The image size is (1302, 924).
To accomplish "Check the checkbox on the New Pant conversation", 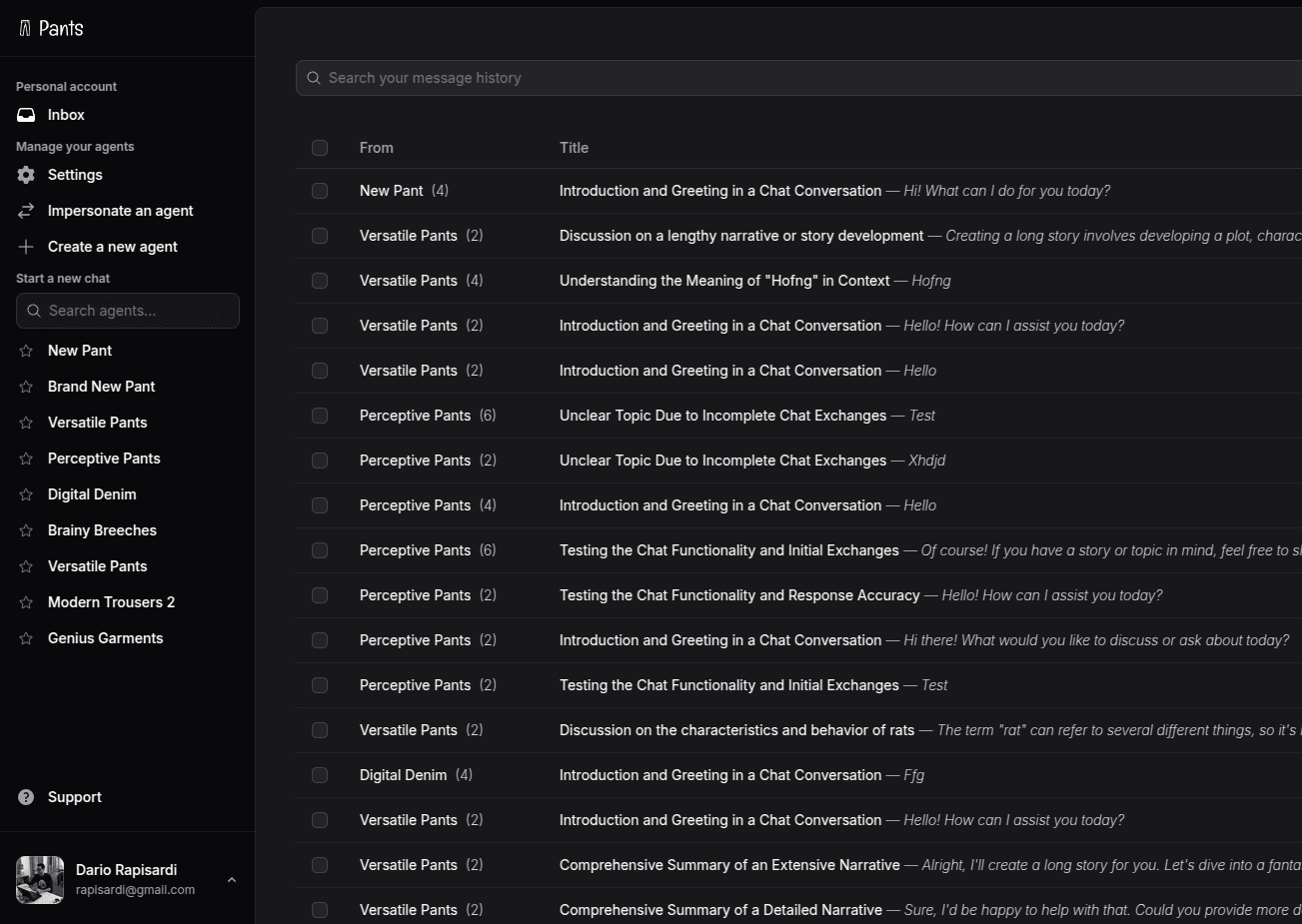I will point(320,191).
